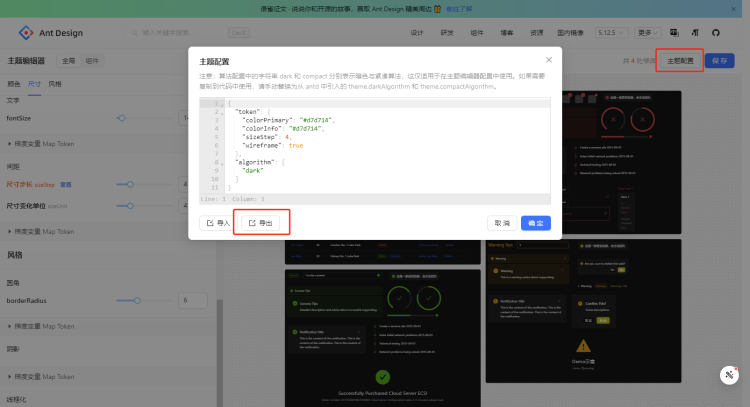Click 取消 to cancel the dialog
This screenshot has width=750, height=407.
(502, 223)
